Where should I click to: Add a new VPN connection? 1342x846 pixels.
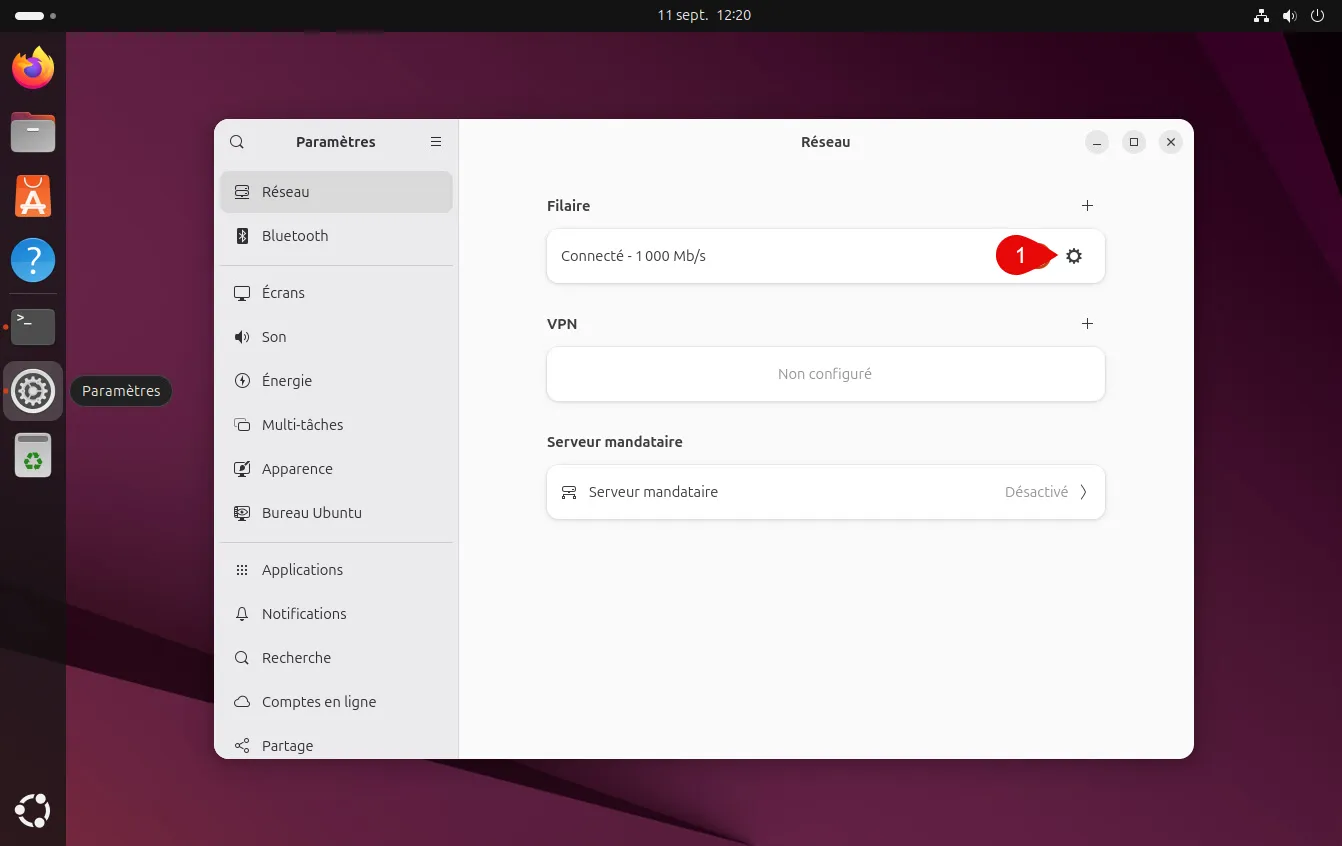[x=1087, y=324]
